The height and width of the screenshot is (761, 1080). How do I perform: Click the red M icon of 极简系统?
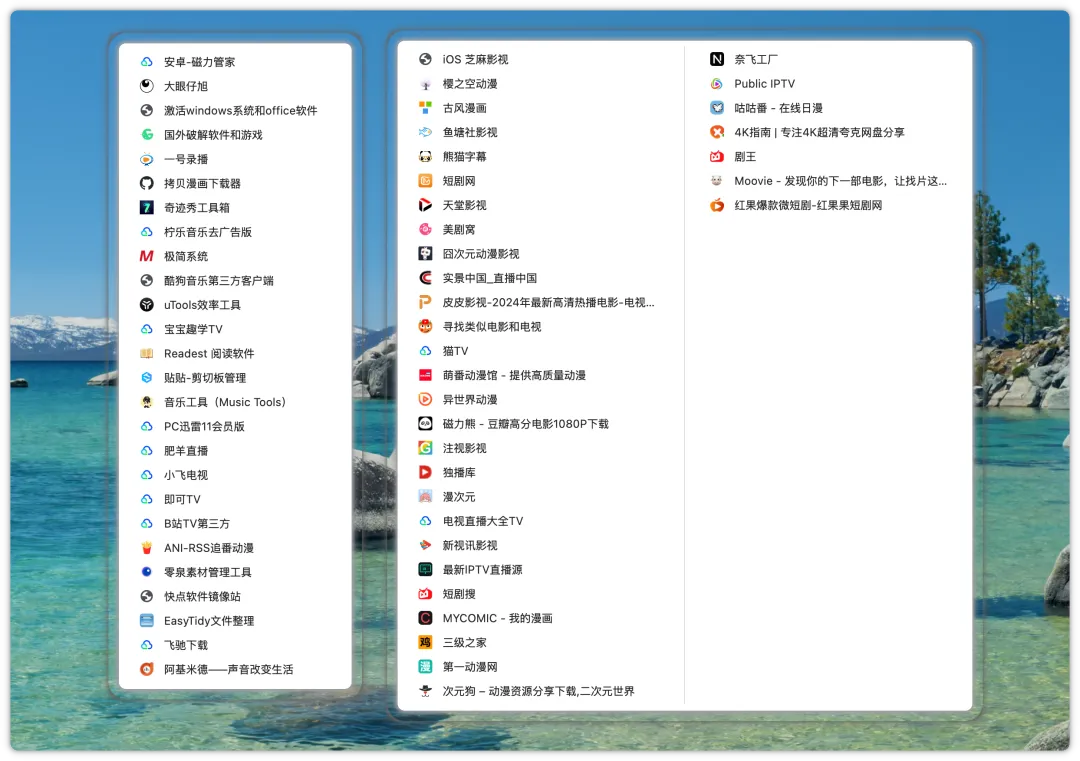[x=147, y=256]
